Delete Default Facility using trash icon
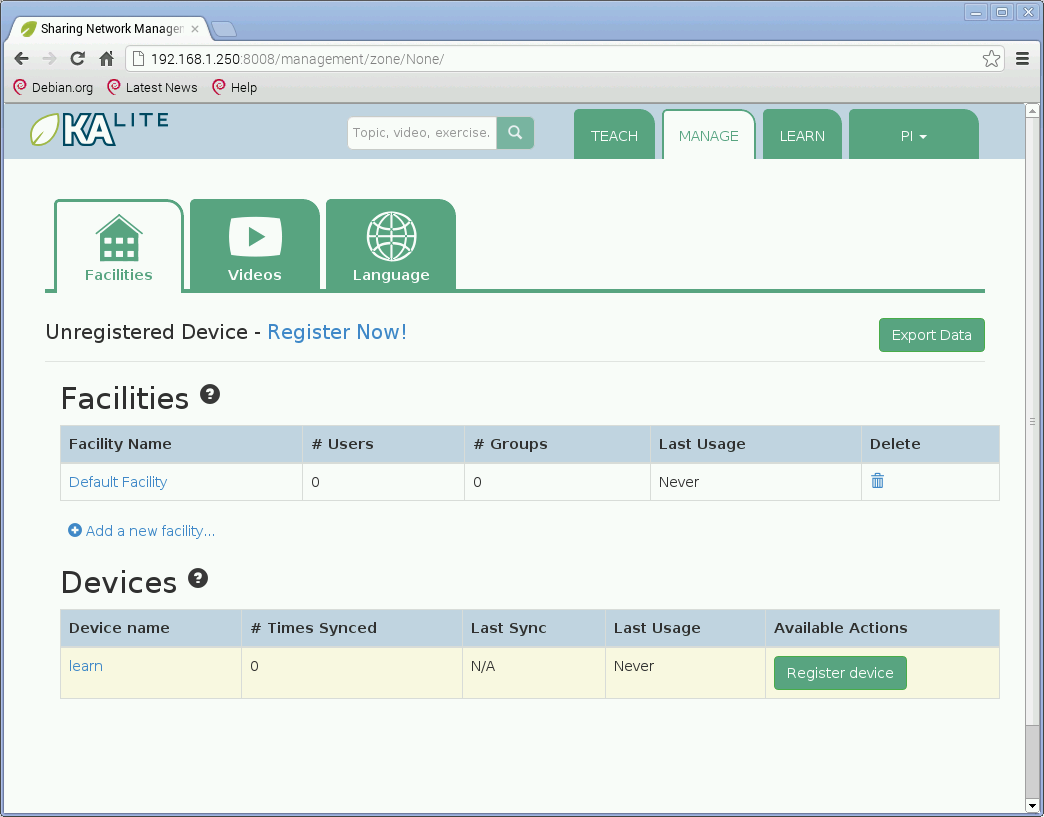Viewport: 1044px width, 817px height. 877,481
